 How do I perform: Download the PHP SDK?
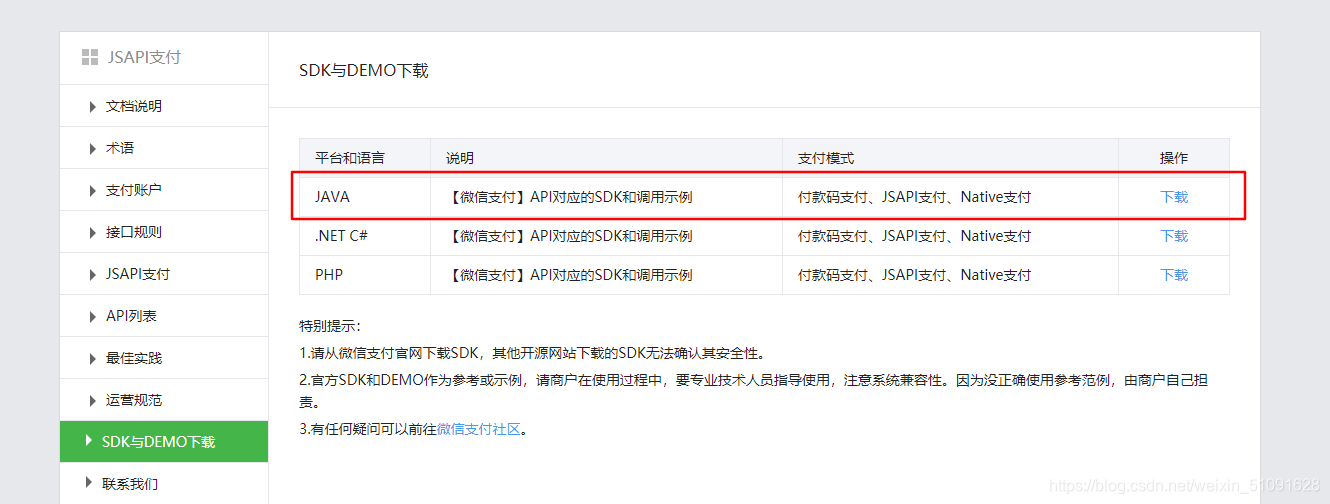[1174, 275]
